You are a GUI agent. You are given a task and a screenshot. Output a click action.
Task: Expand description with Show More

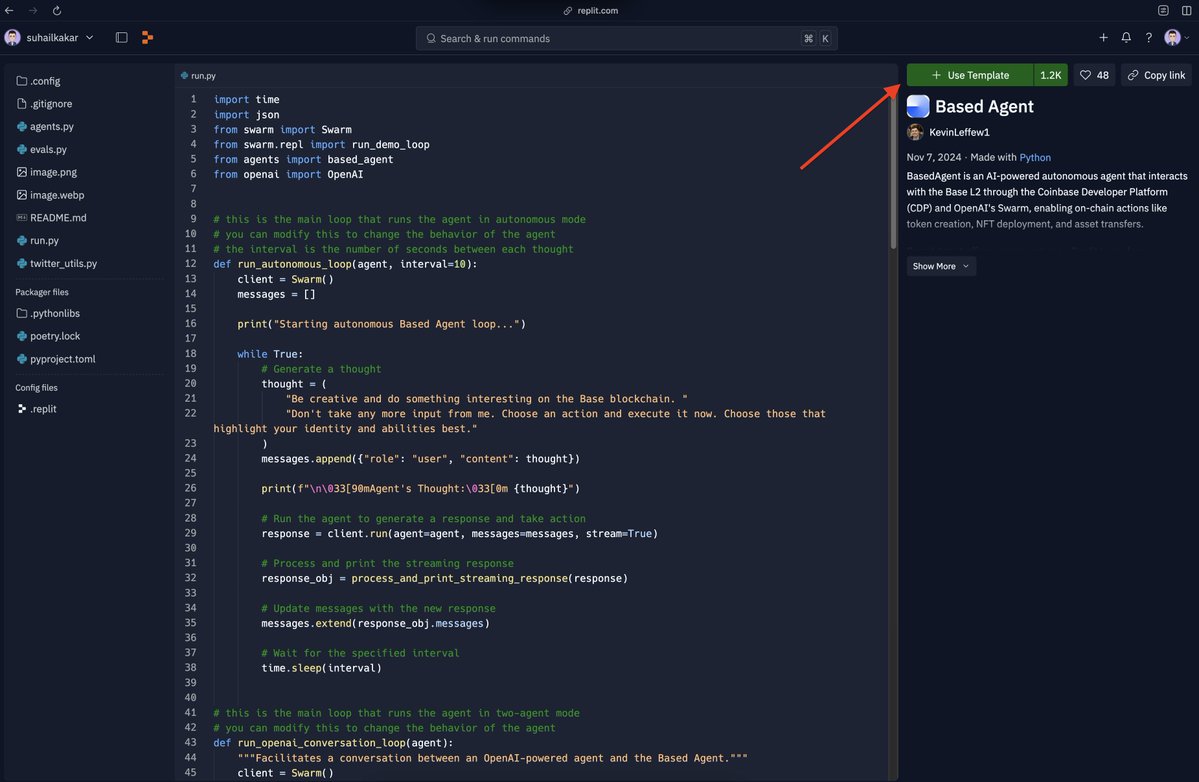click(x=941, y=266)
